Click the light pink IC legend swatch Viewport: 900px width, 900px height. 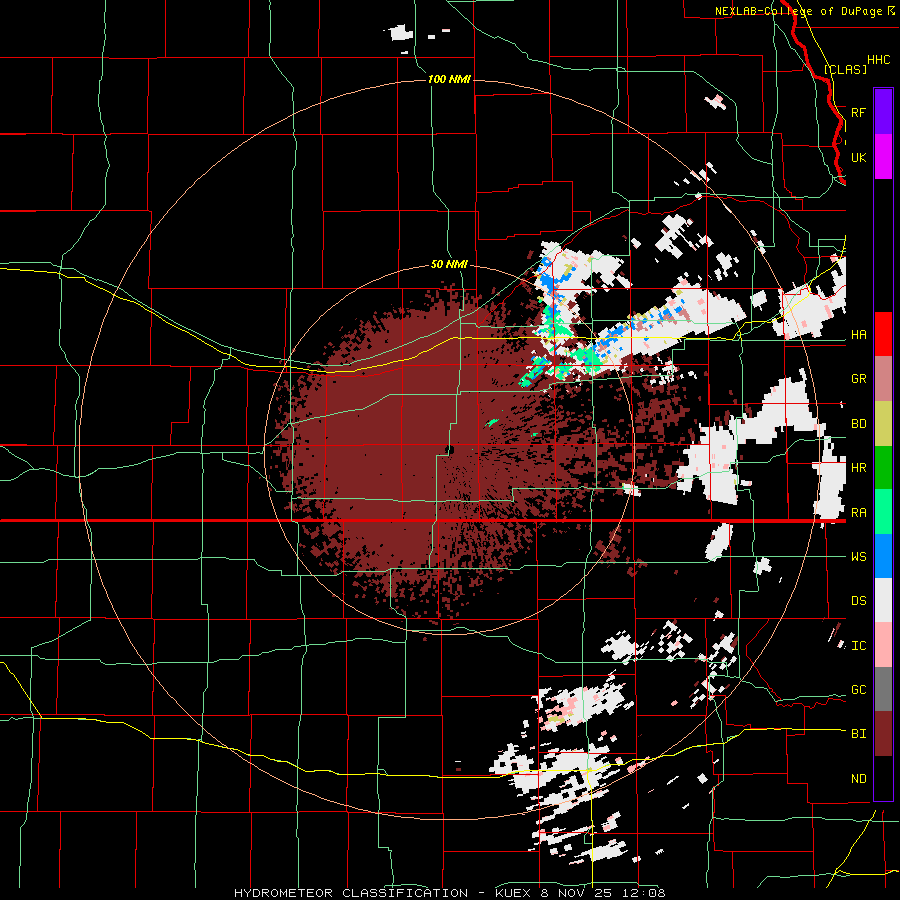(x=883, y=645)
